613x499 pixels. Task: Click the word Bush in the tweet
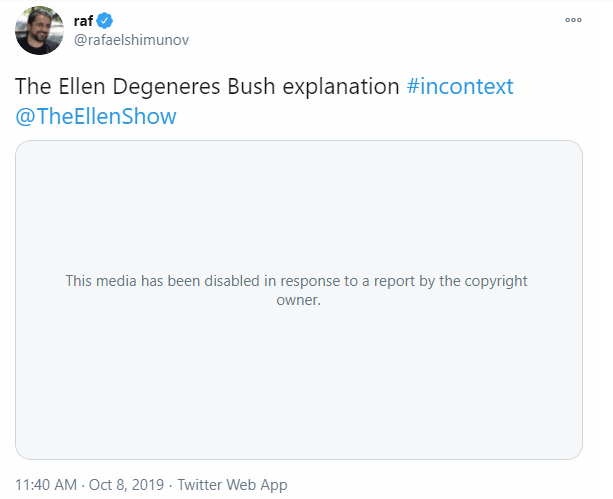(251, 86)
